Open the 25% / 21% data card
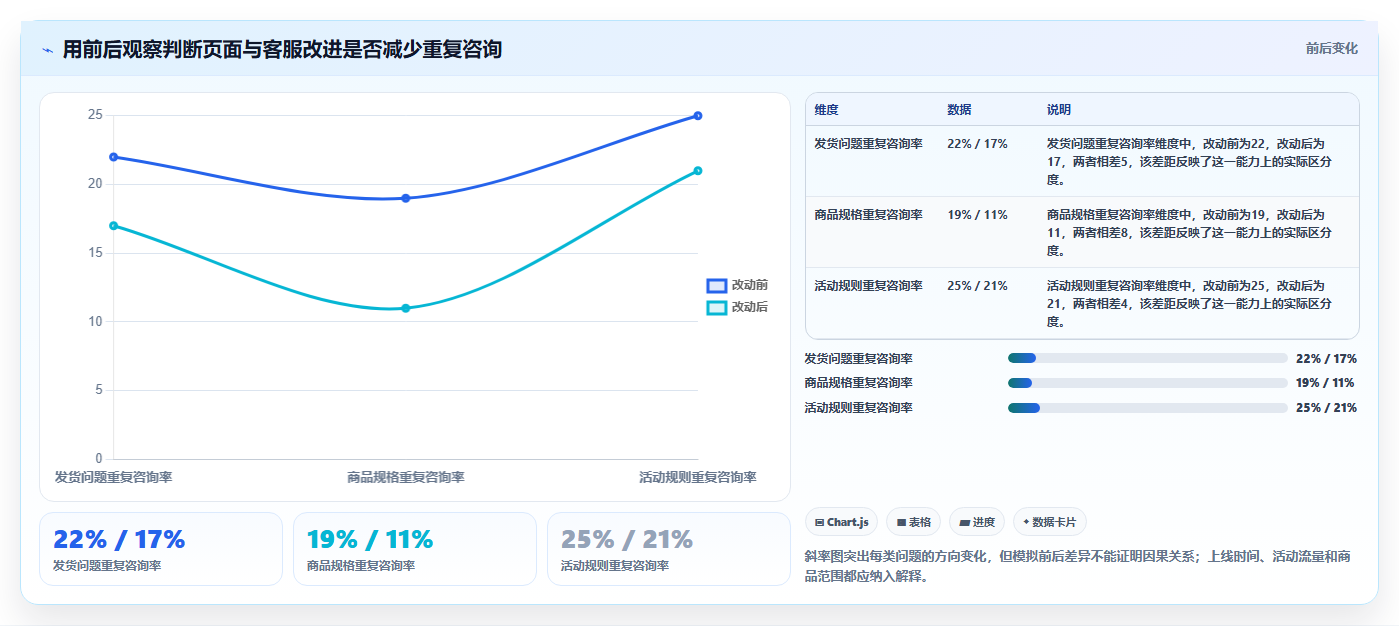Screen dimensions: 1399x626 pos(669,549)
